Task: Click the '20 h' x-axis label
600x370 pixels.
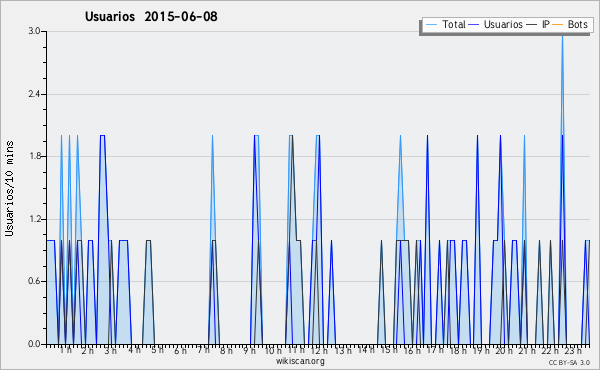Action: click(x=504, y=350)
